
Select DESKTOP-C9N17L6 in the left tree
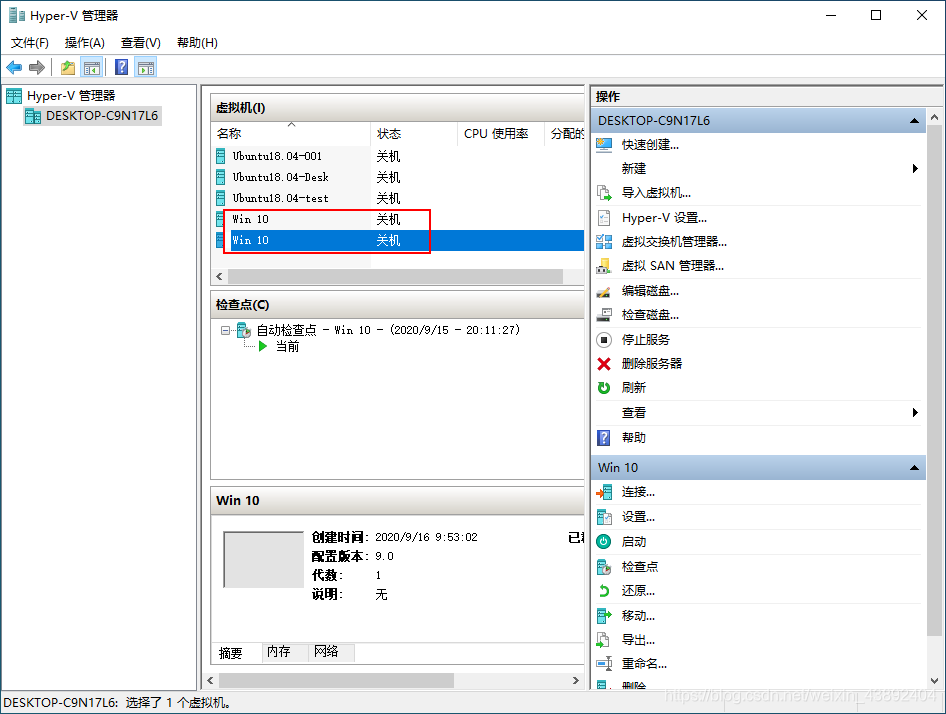click(x=92, y=115)
